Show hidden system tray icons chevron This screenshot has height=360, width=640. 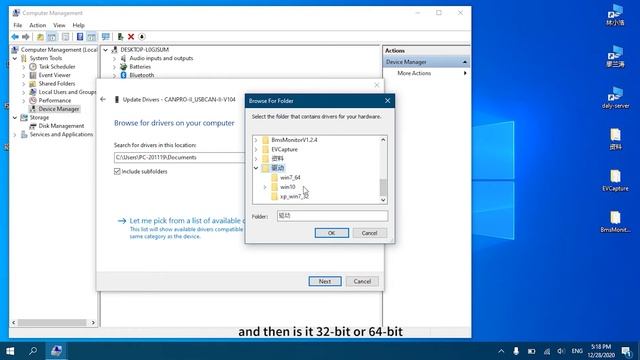click(501, 351)
